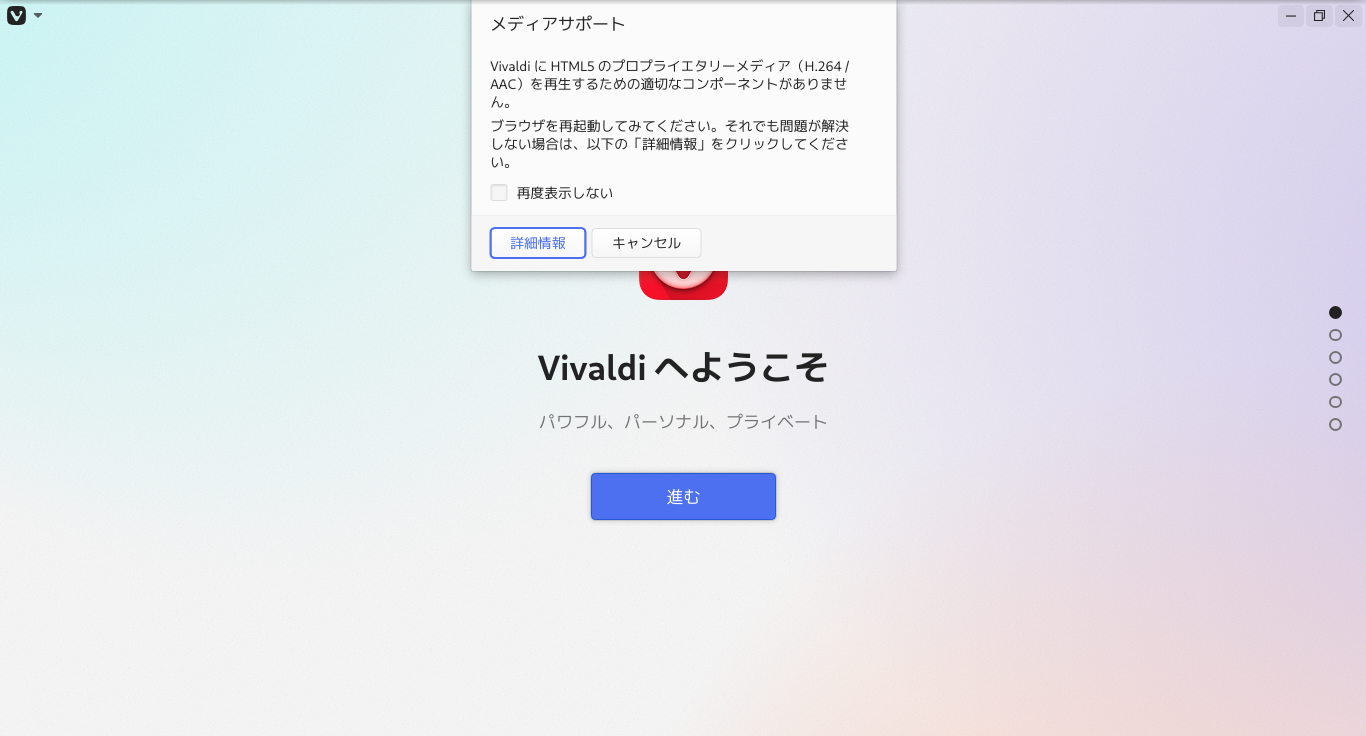Click the パワフル、パーソナル、プライベート subtitle
The image size is (1366, 736).
(683, 422)
